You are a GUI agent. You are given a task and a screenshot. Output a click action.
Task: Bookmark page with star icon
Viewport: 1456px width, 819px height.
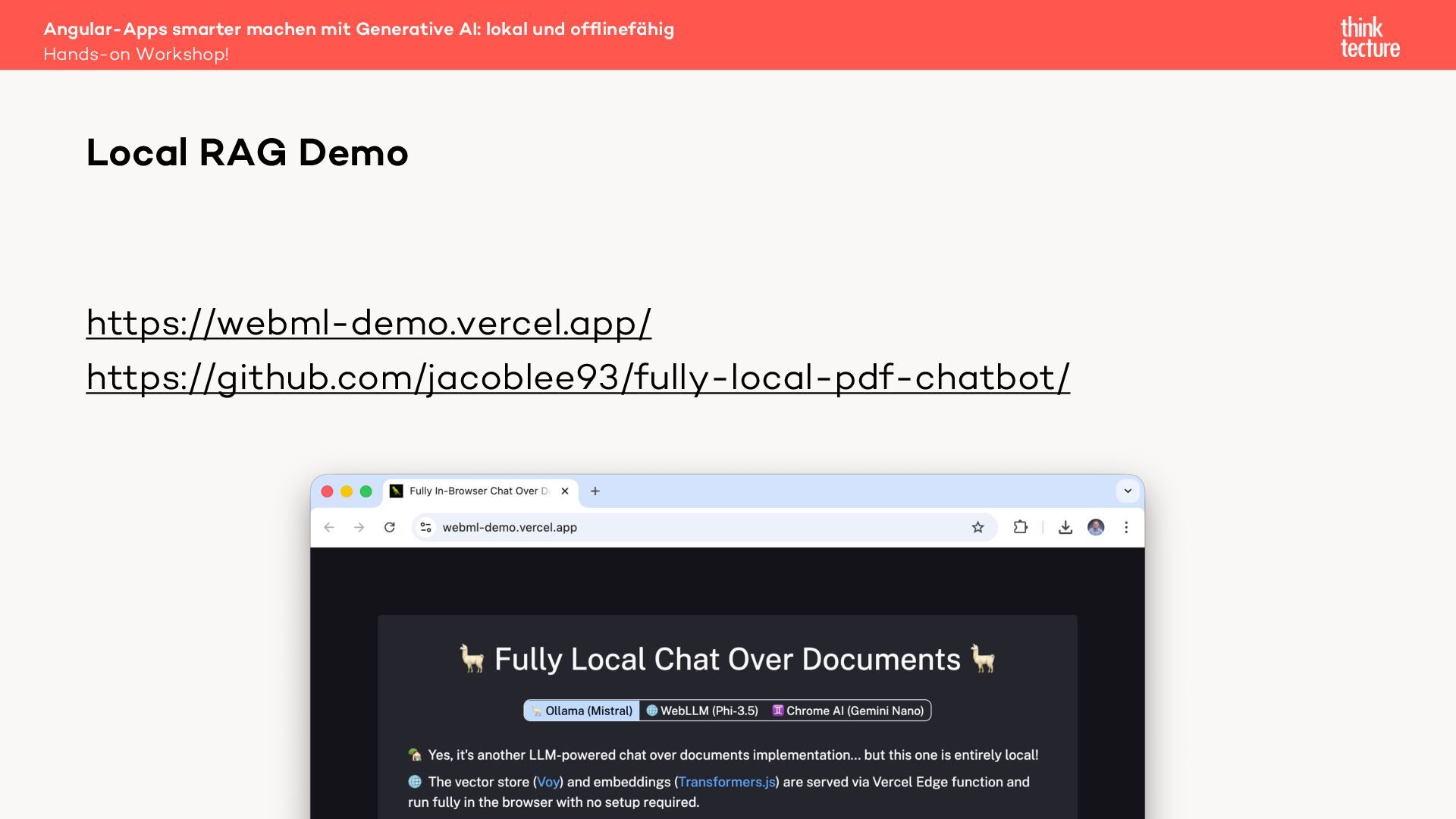pyautogui.click(x=977, y=527)
